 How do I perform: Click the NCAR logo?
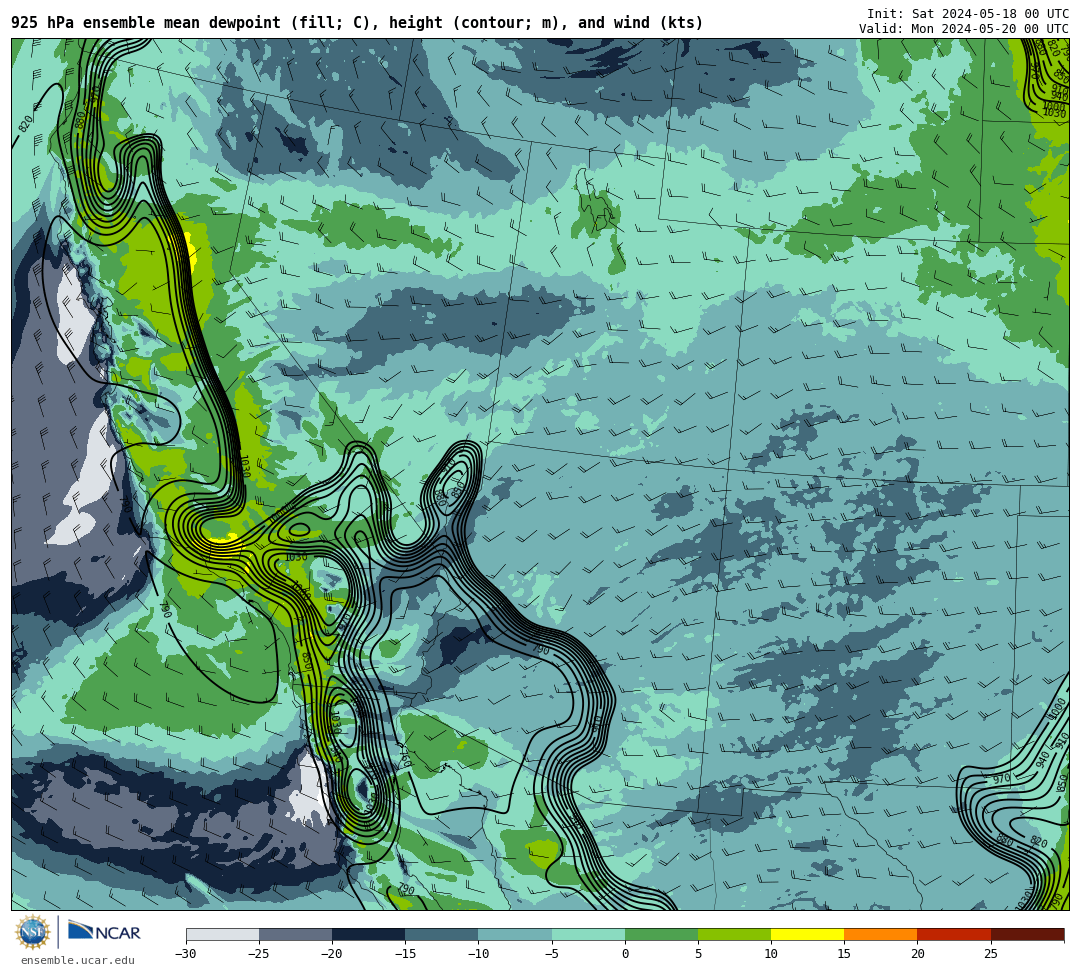click(x=104, y=932)
